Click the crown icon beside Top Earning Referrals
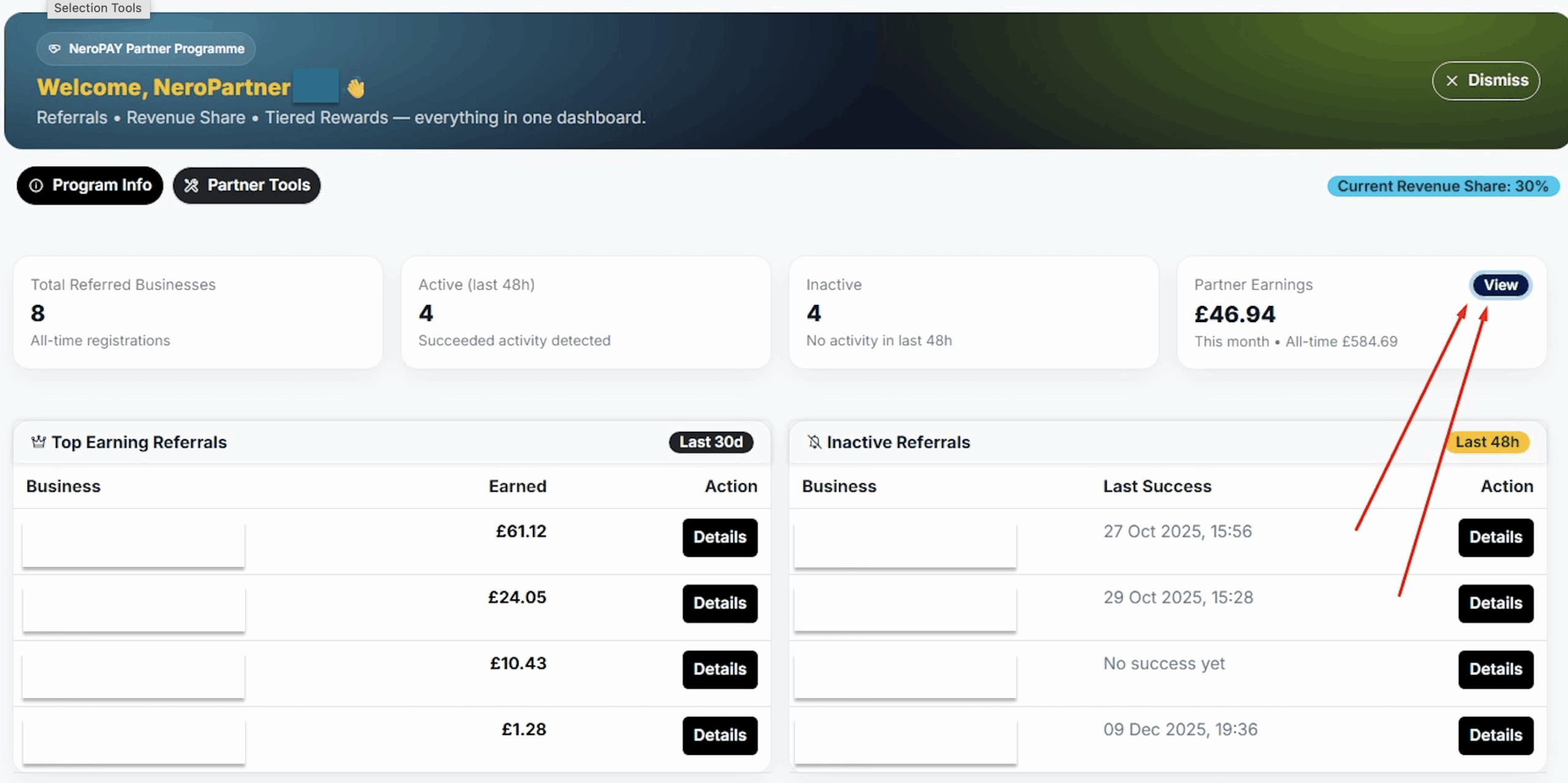This screenshot has height=783, width=1568. [x=39, y=442]
